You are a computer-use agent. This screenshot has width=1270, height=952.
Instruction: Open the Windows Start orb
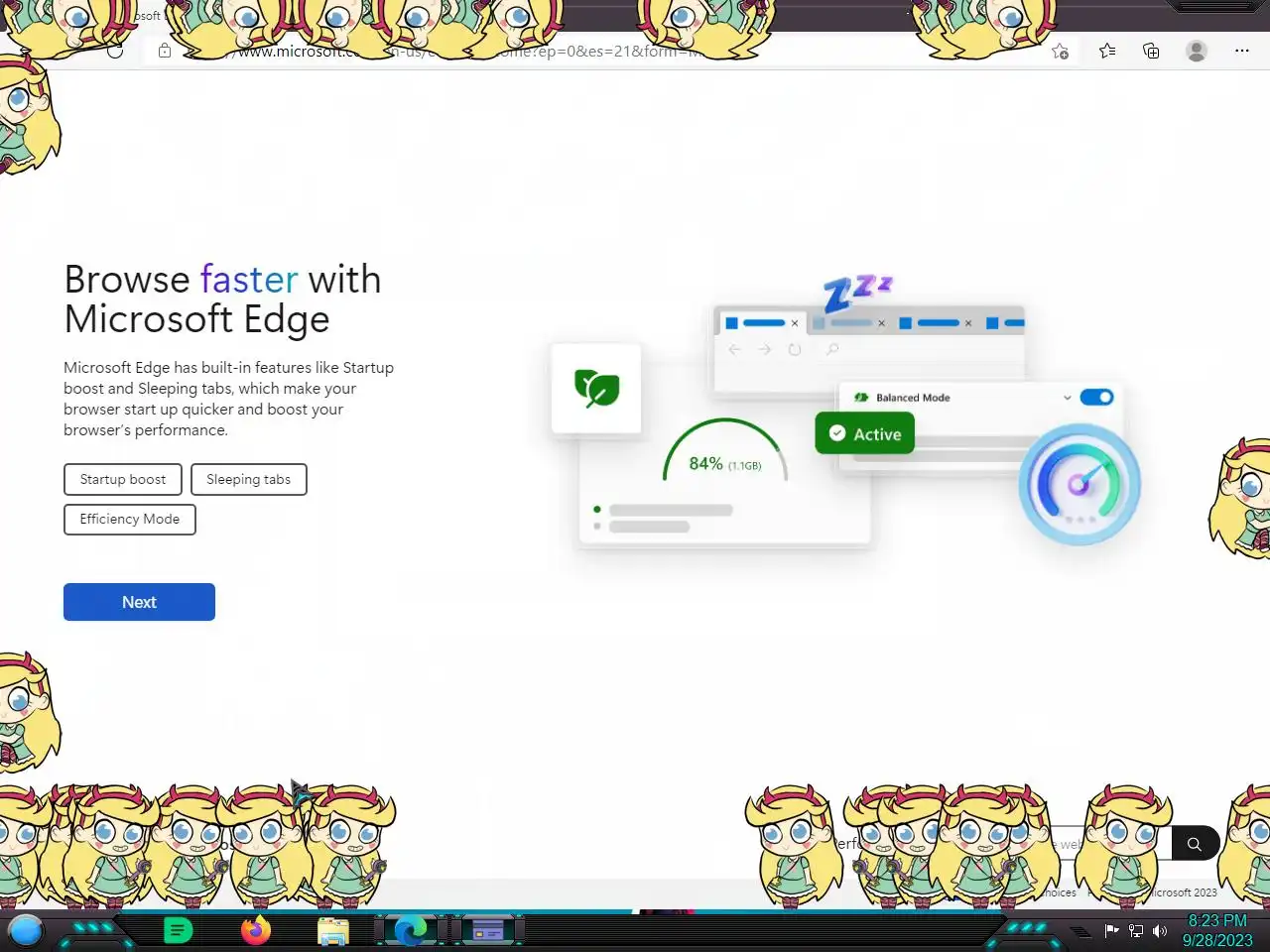pos(26,930)
